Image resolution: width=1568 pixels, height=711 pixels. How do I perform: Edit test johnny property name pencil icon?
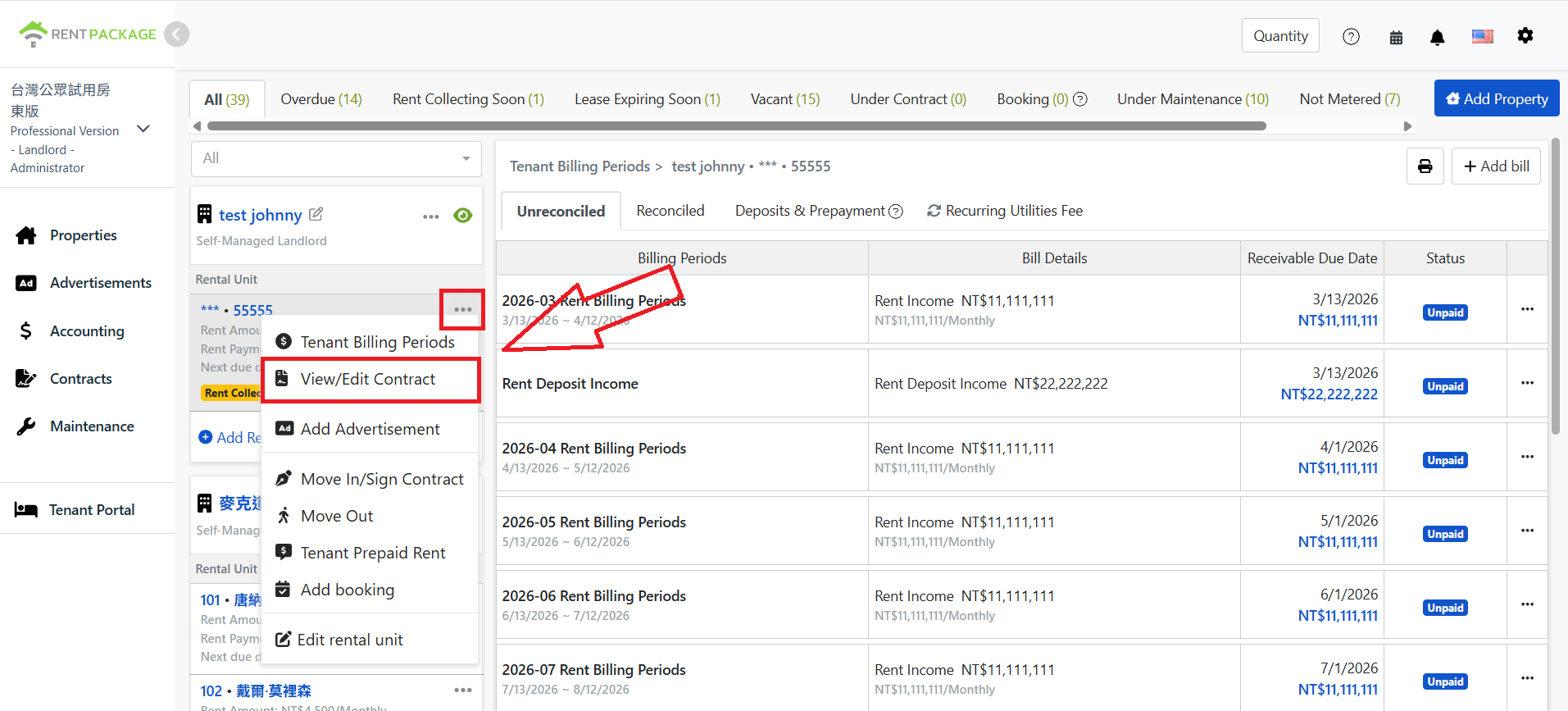point(316,214)
